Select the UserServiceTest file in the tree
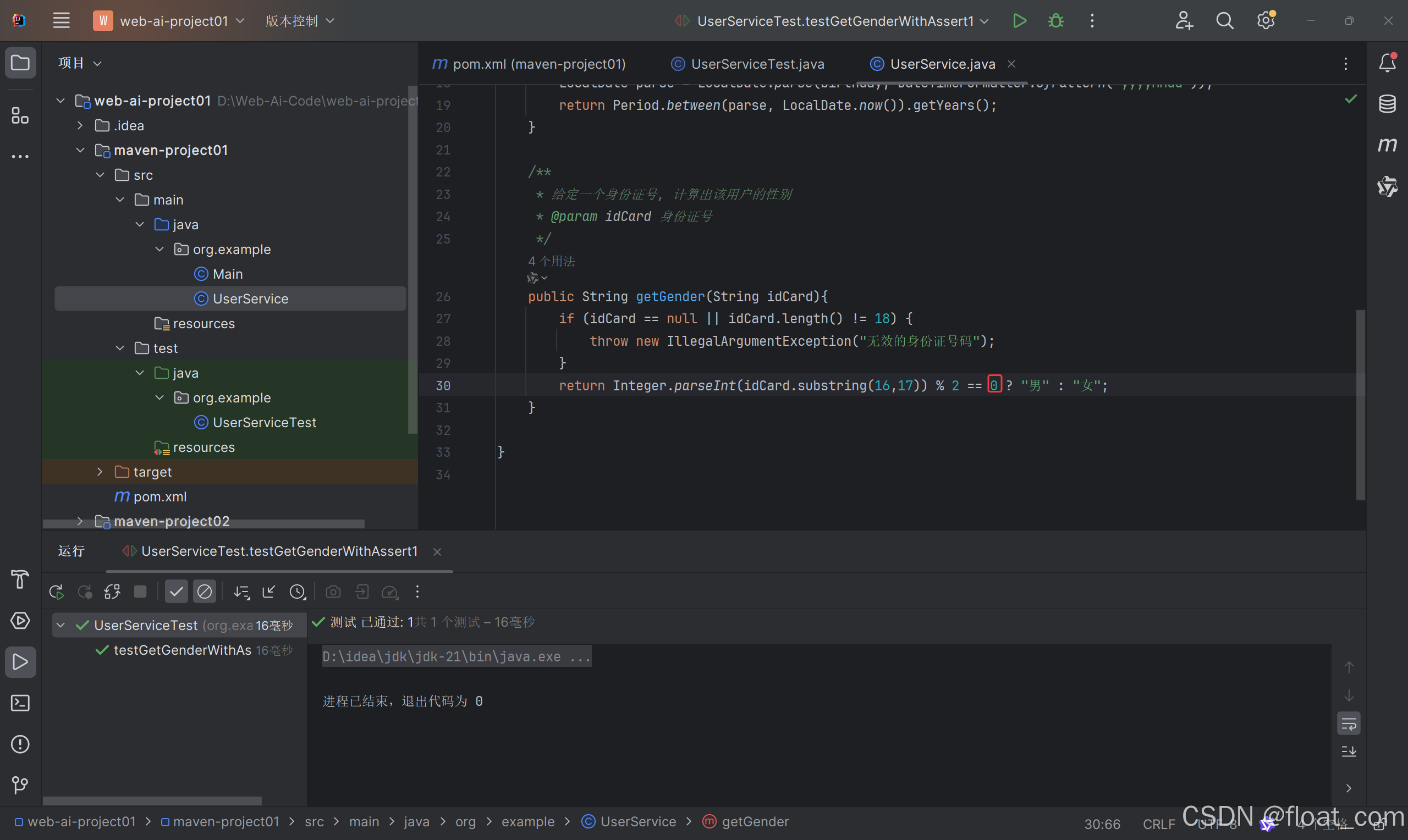 [x=264, y=422]
